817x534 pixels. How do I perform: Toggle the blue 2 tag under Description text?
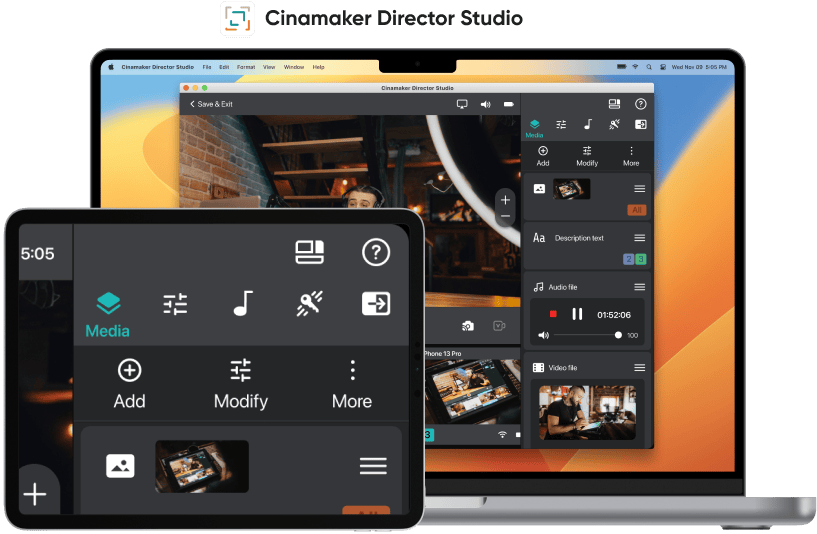(x=629, y=259)
